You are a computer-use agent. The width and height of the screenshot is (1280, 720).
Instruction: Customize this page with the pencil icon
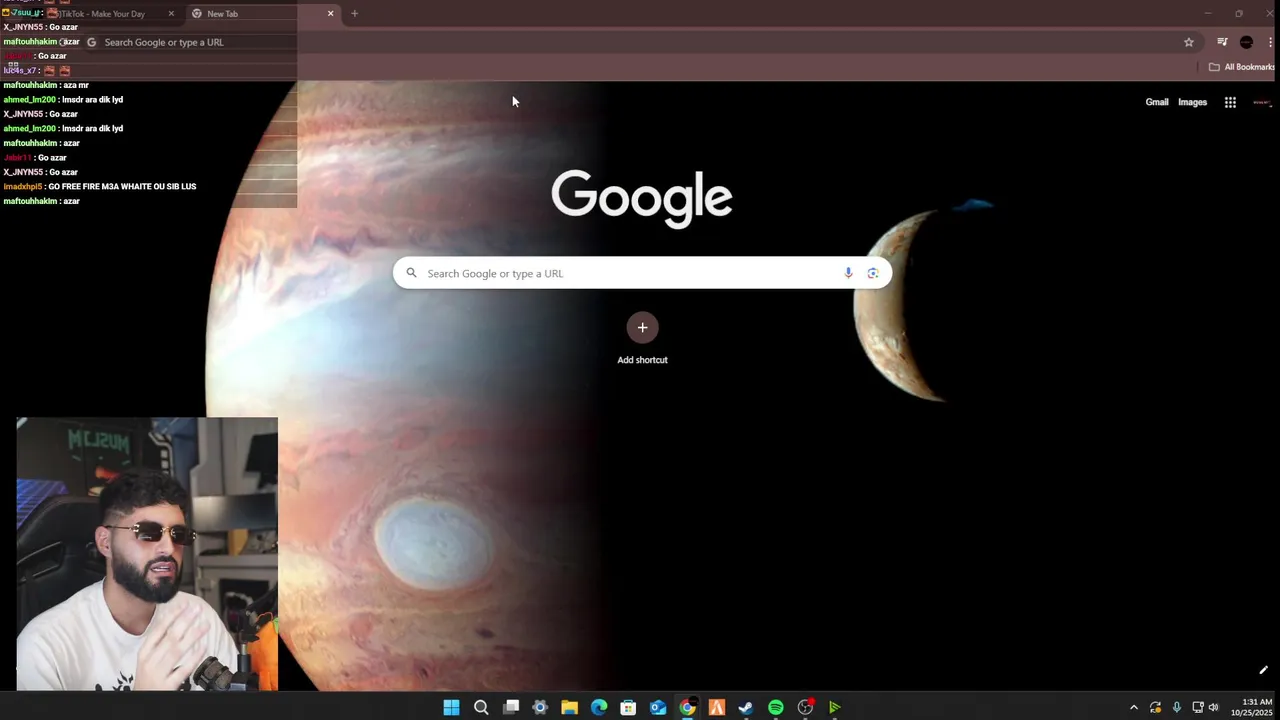pyautogui.click(x=1263, y=670)
